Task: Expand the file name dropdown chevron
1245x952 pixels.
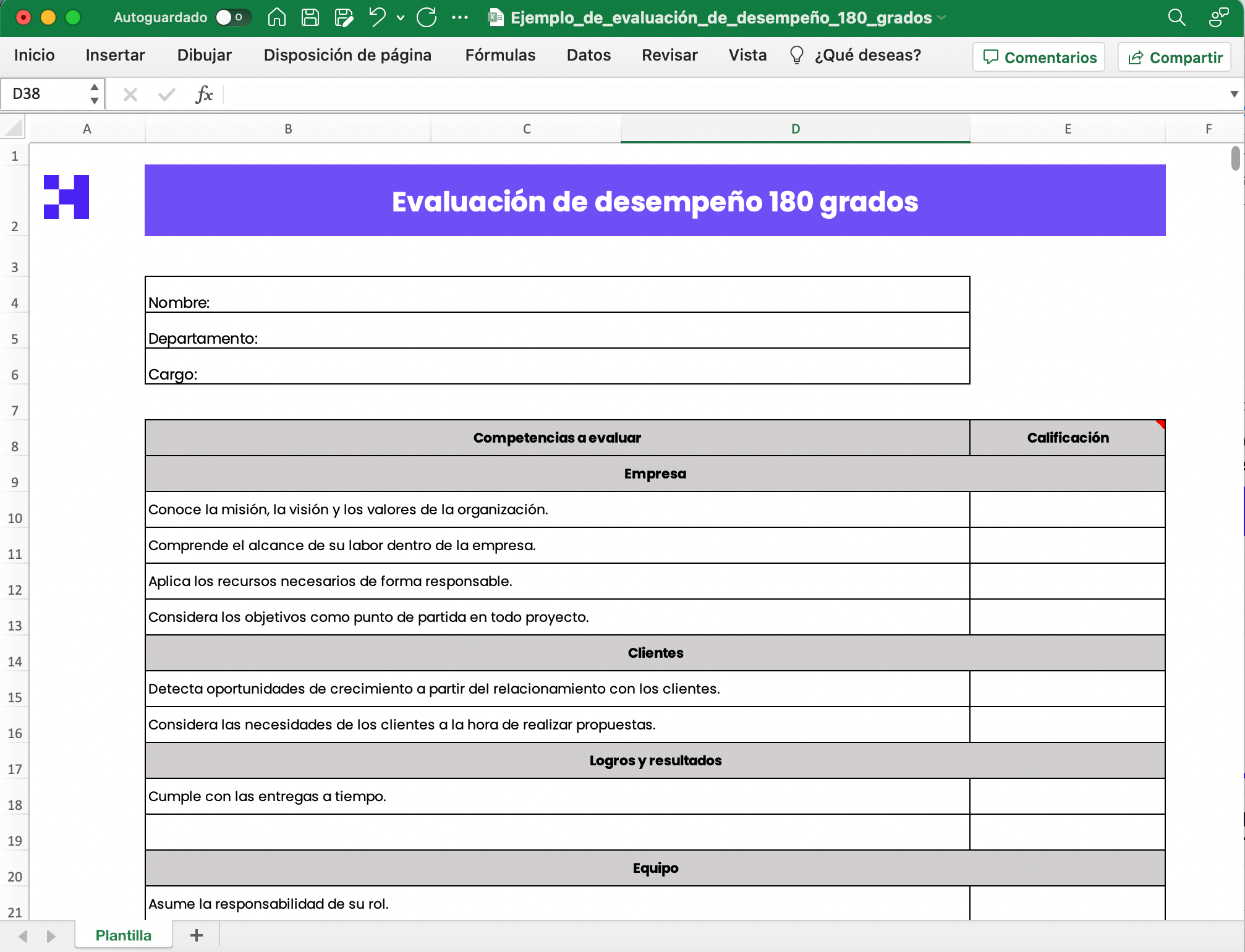Action: [x=941, y=18]
